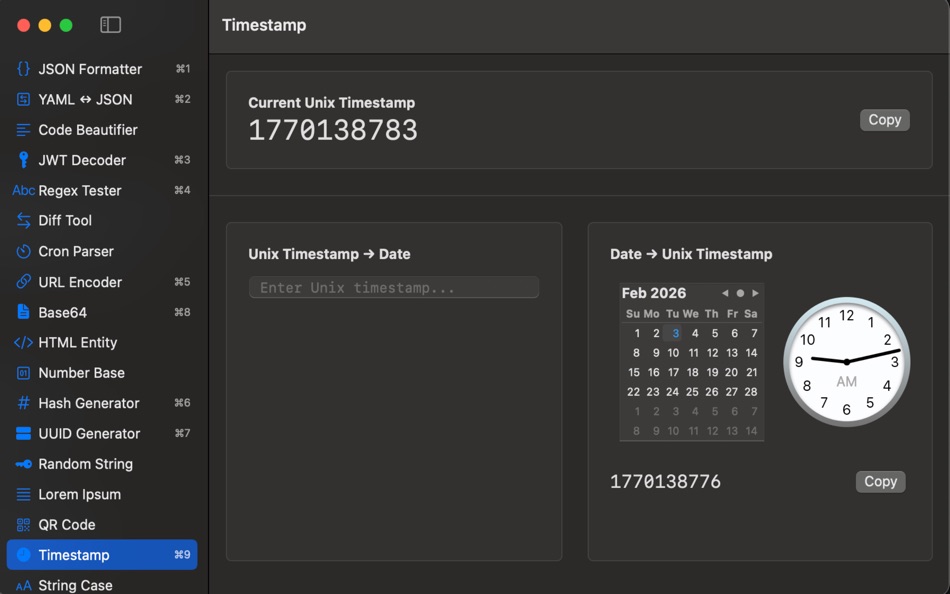Click the HTML Entity code icon

click(23, 342)
